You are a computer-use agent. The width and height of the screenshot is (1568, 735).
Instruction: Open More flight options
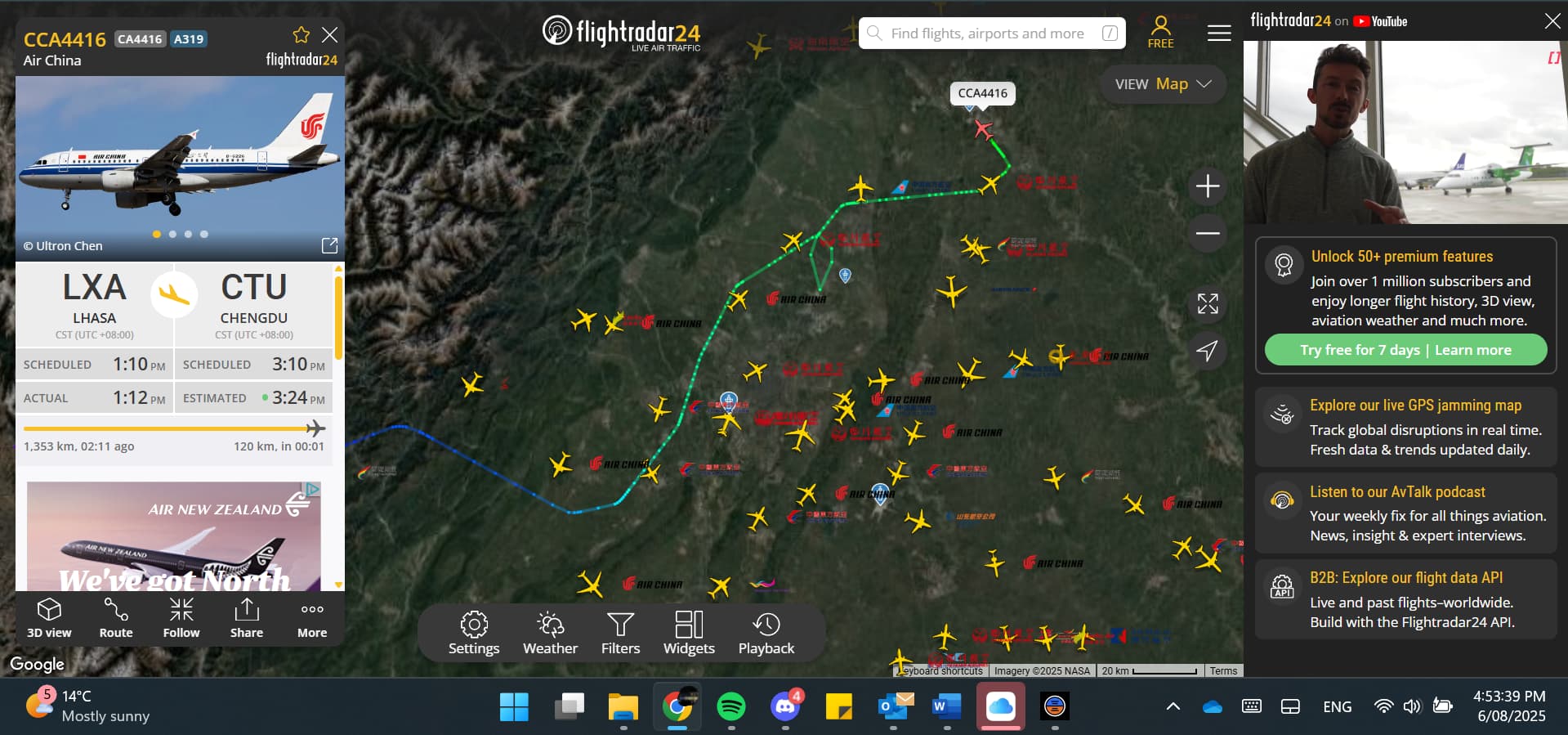point(312,618)
